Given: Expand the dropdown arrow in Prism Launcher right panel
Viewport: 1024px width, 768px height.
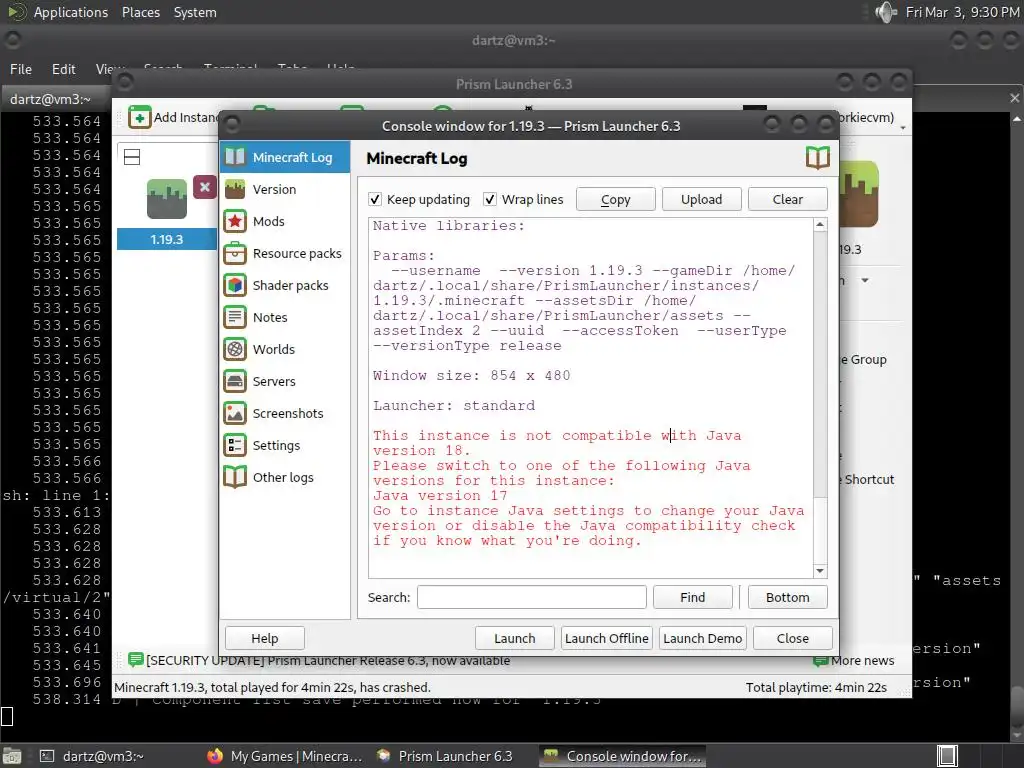Looking at the screenshot, I should pyautogui.click(x=865, y=281).
